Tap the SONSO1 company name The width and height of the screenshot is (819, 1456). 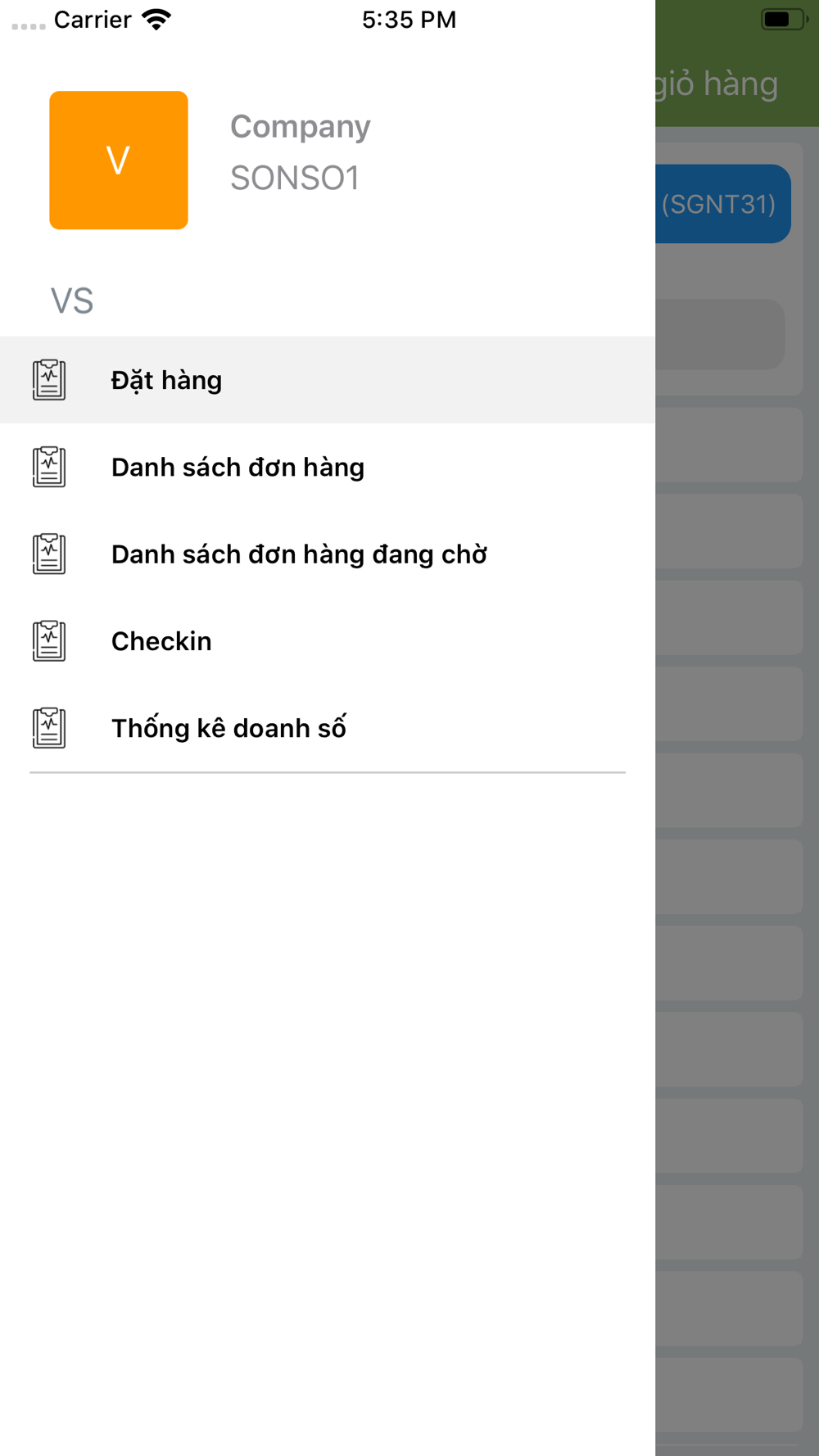295,179
